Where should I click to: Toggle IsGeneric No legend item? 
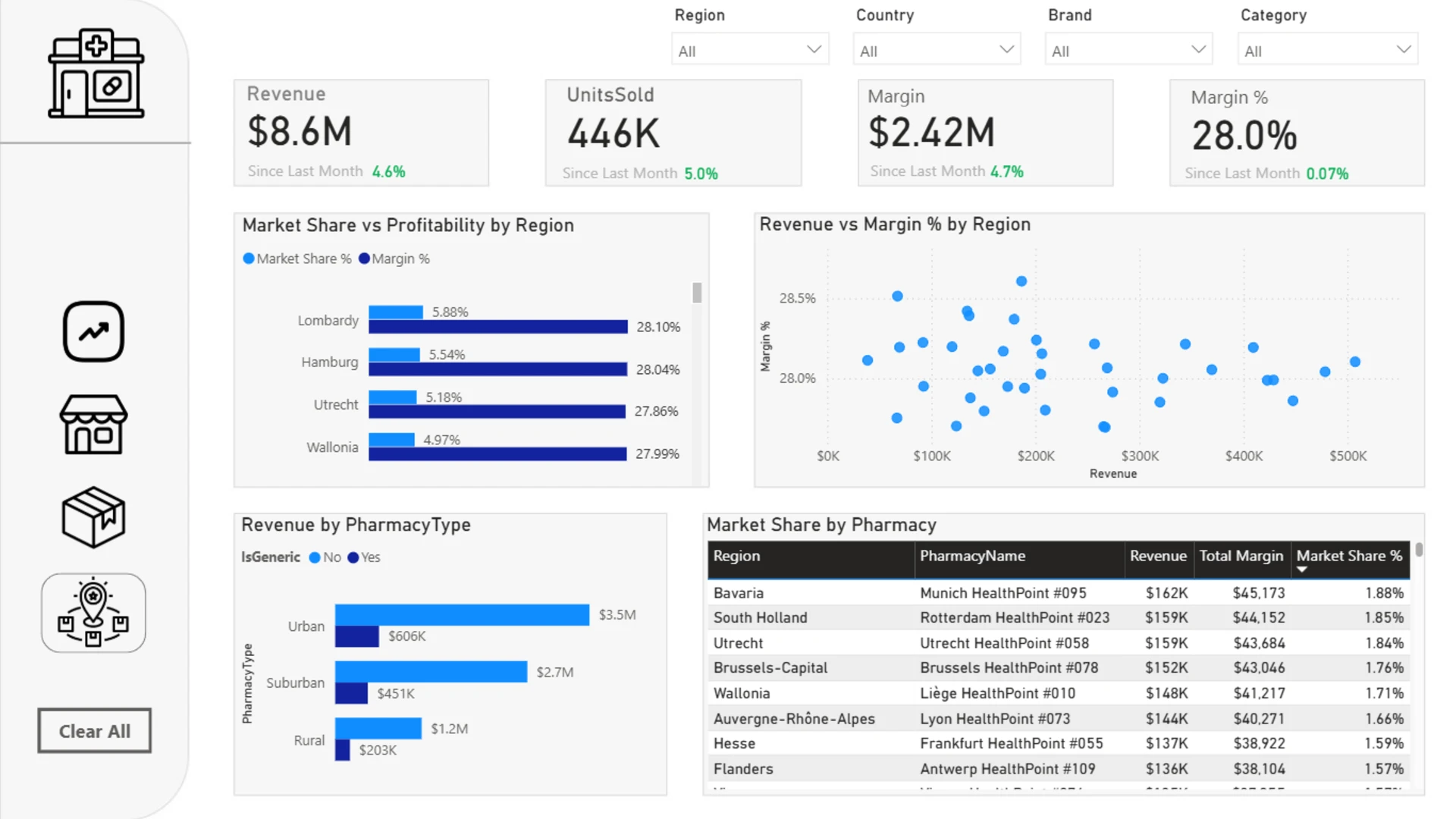click(x=325, y=557)
